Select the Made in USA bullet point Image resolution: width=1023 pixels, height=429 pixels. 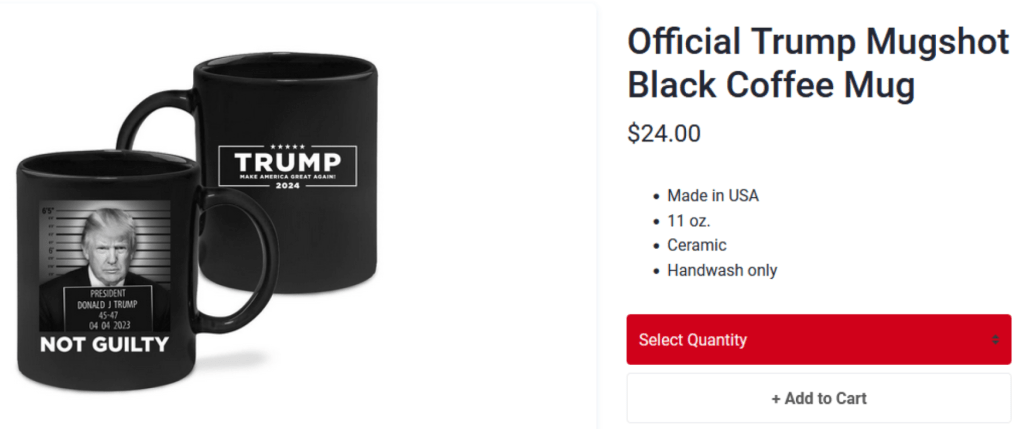point(712,196)
